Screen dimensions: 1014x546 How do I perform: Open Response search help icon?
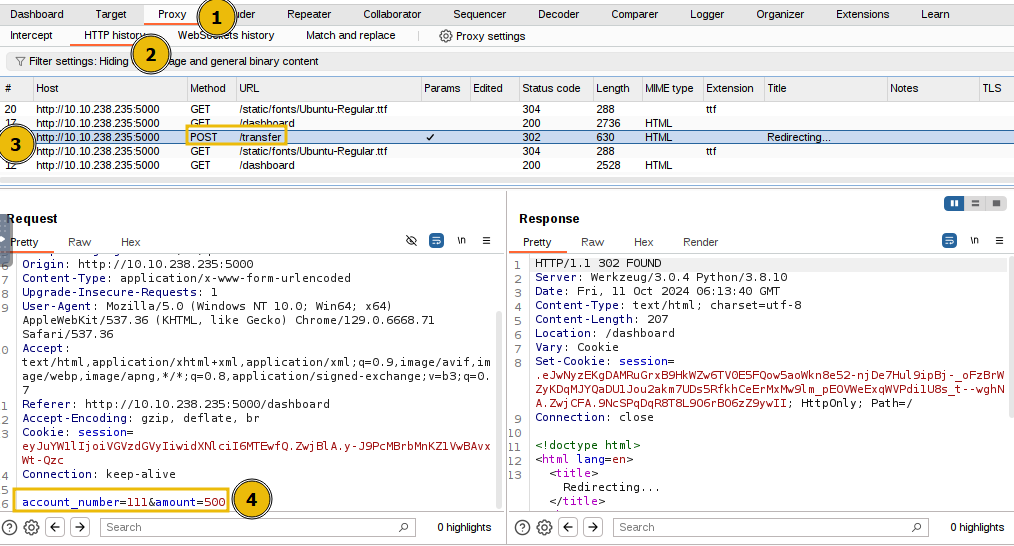pyautogui.click(x=522, y=527)
